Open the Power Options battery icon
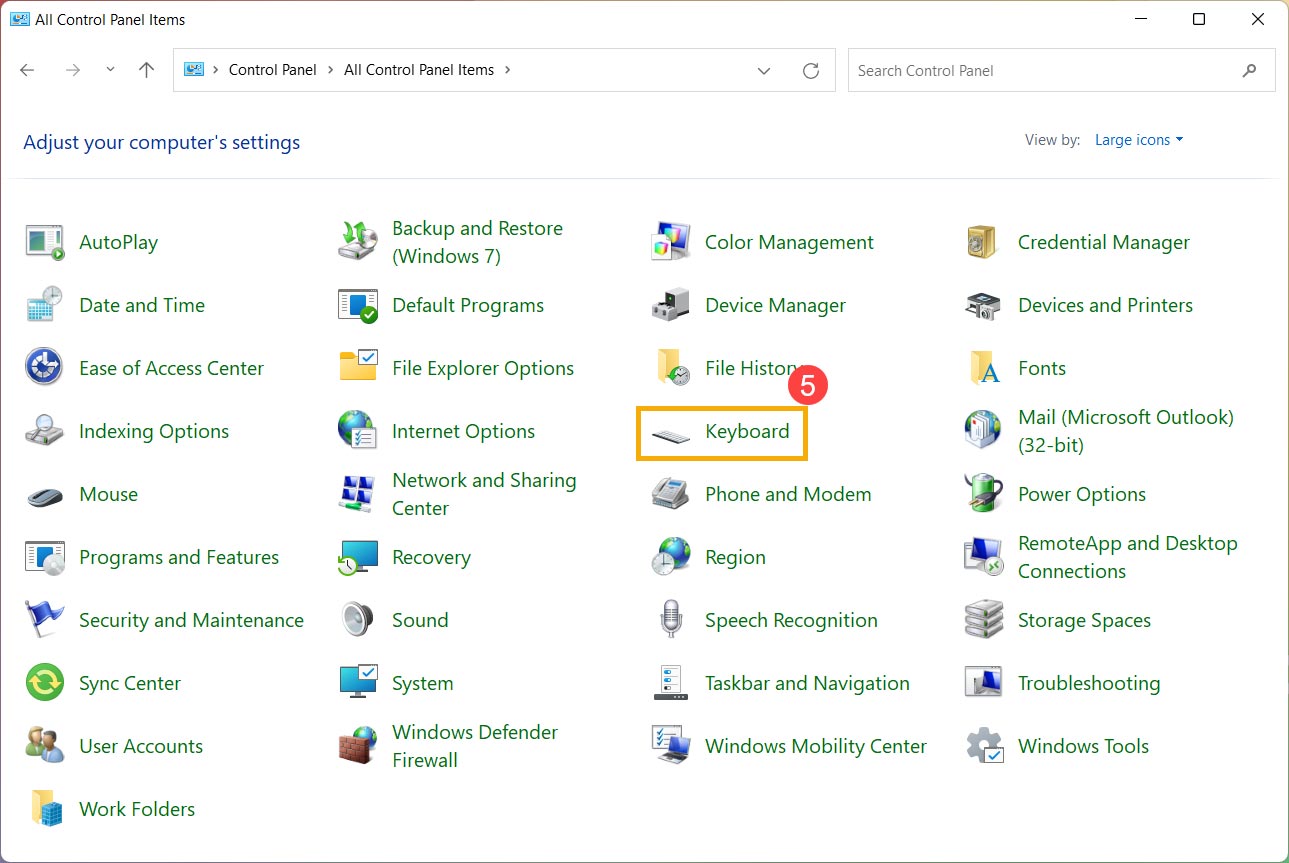Screen dimensions: 1289x863 984,494
